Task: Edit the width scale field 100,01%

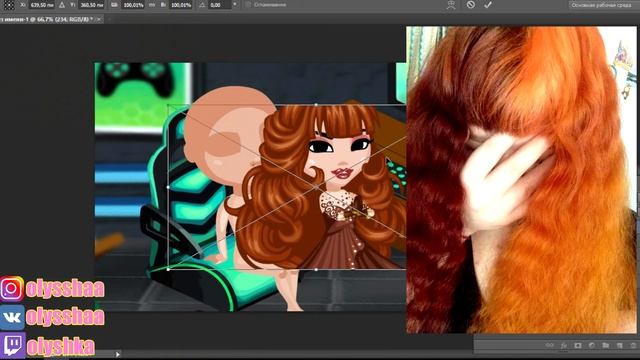Action: (x=134, y=5)
